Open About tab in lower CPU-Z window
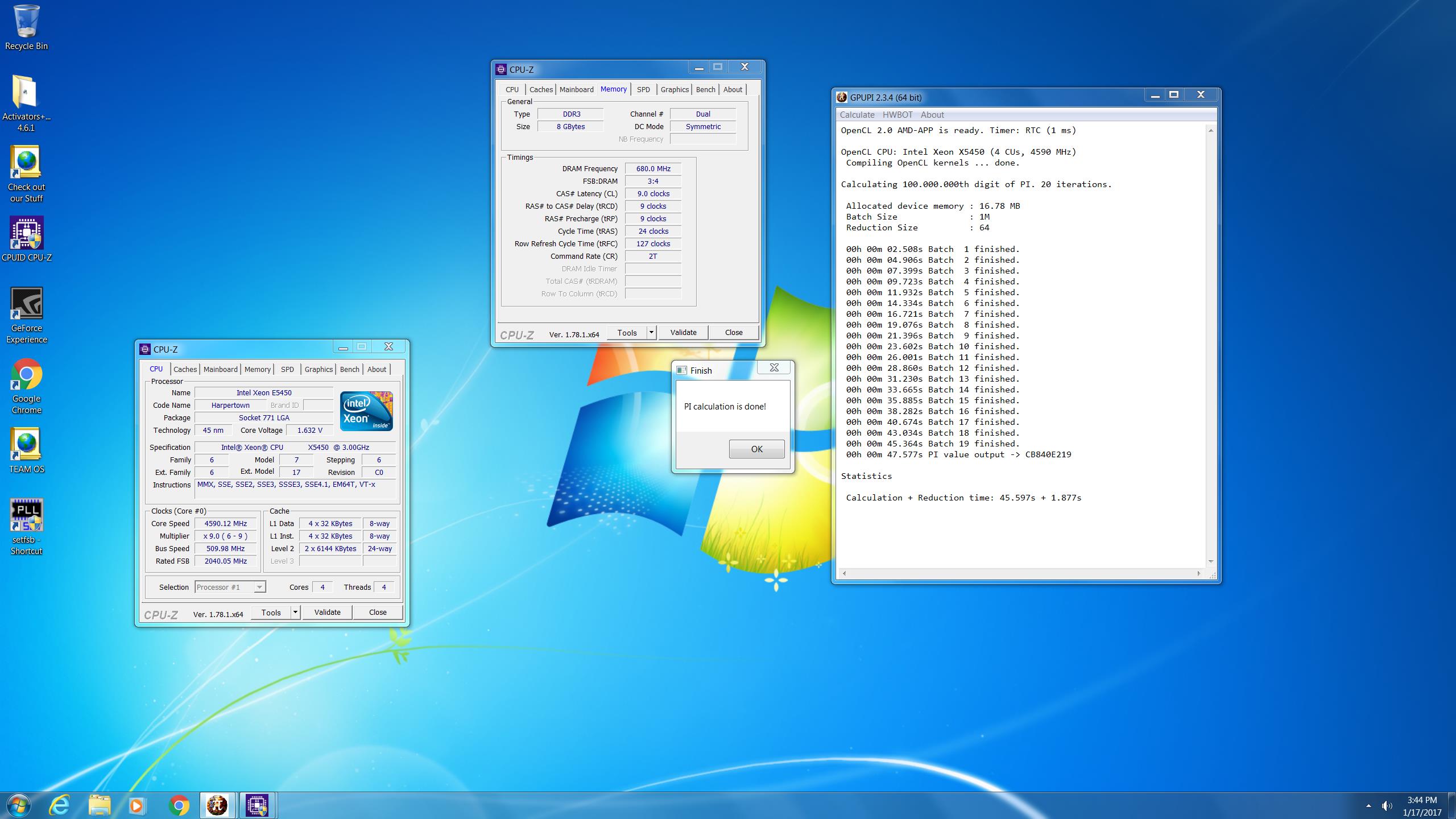 [377, 369]
